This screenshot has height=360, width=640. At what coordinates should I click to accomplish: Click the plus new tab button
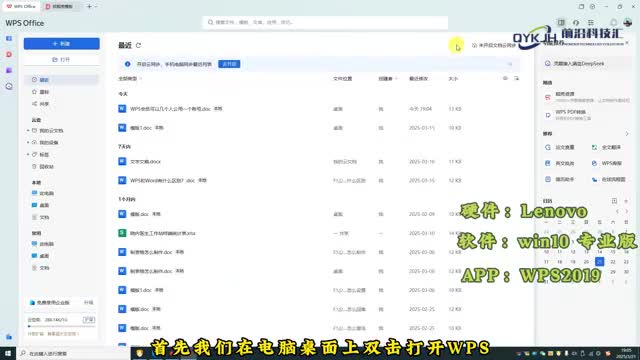pyautogui.click(x=89, y=7)
